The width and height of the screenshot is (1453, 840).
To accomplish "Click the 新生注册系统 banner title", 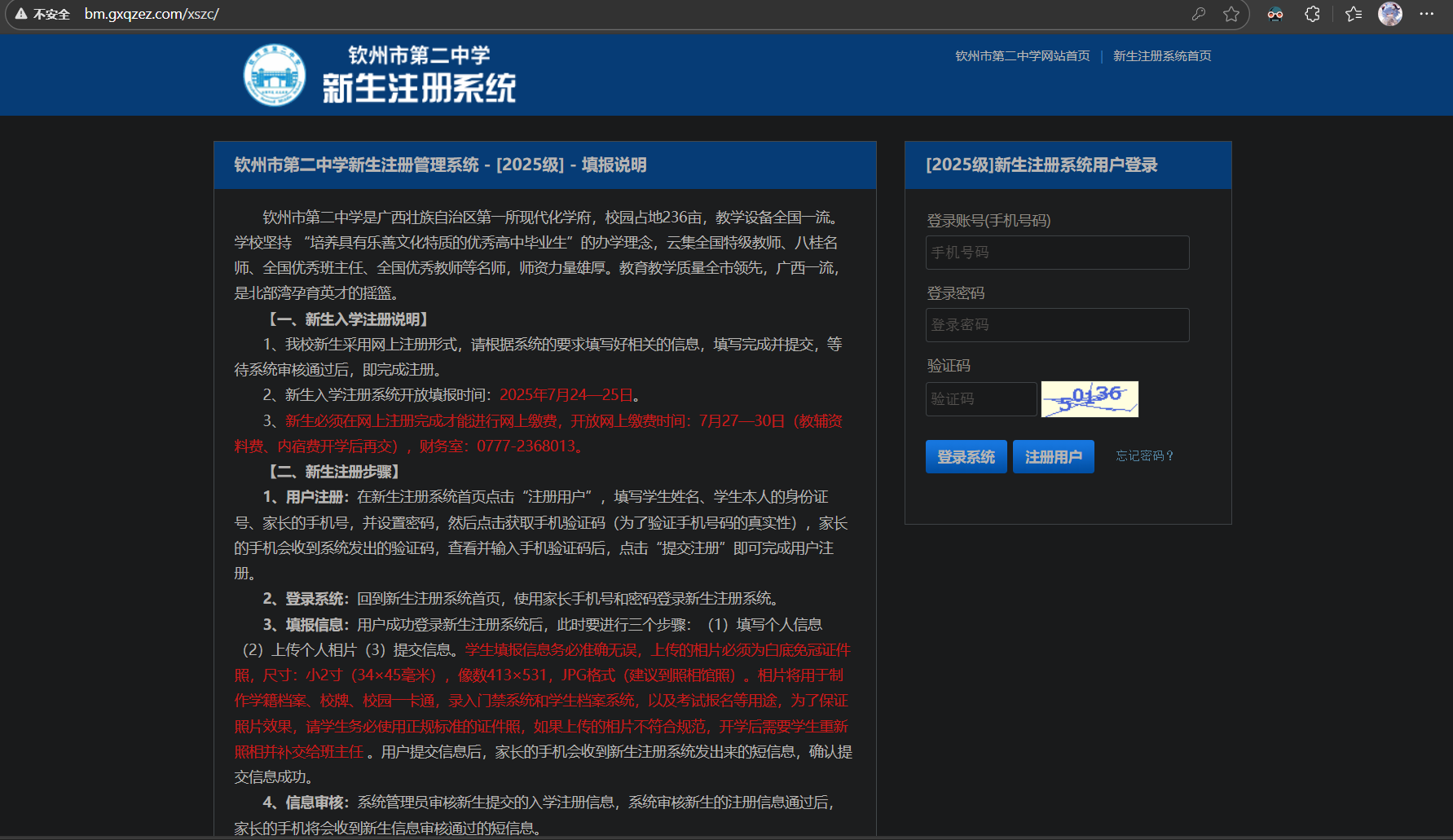I will pos(419,88).
